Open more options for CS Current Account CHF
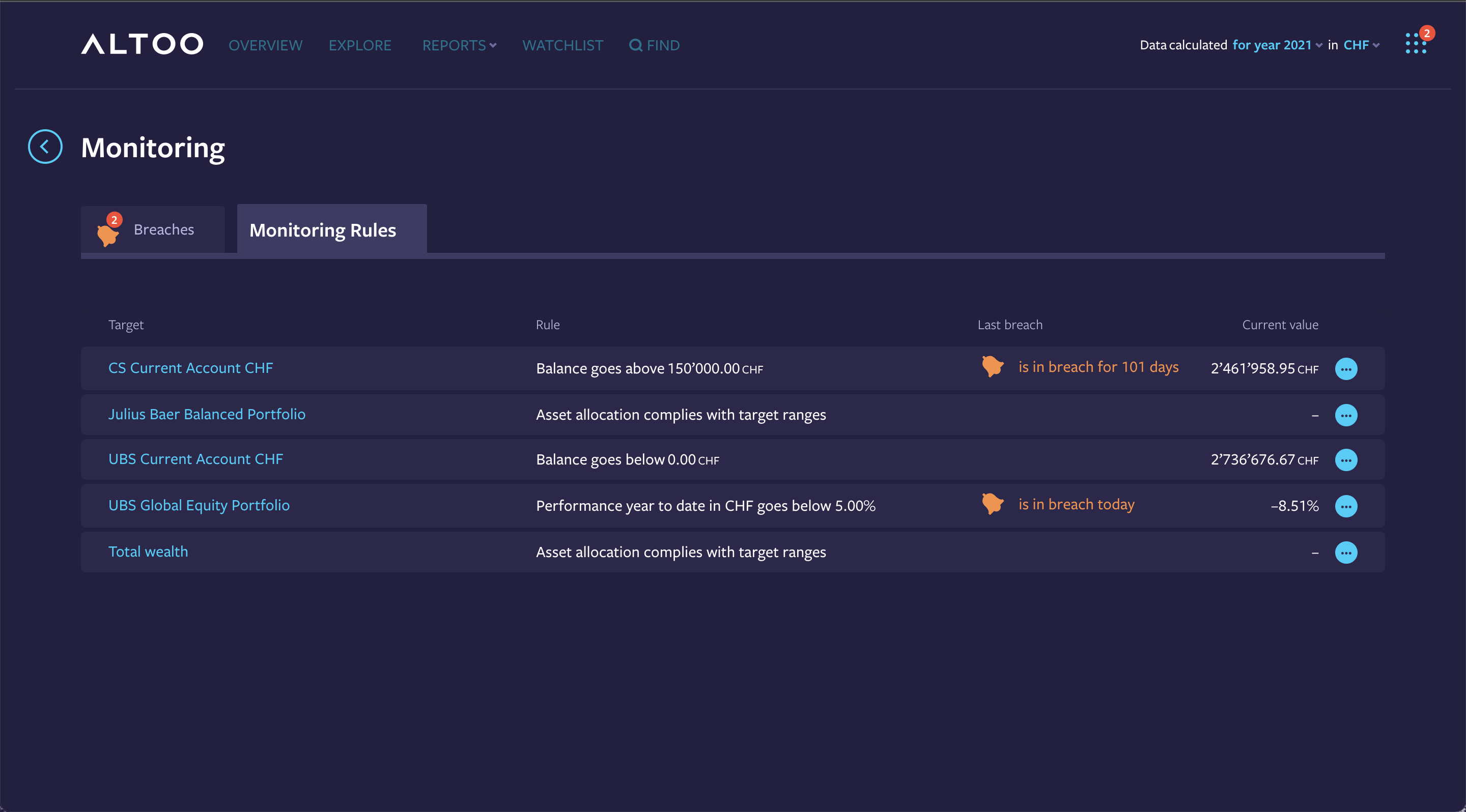The height and width of the screenshot is (812, 1466). pos(1346,369)
